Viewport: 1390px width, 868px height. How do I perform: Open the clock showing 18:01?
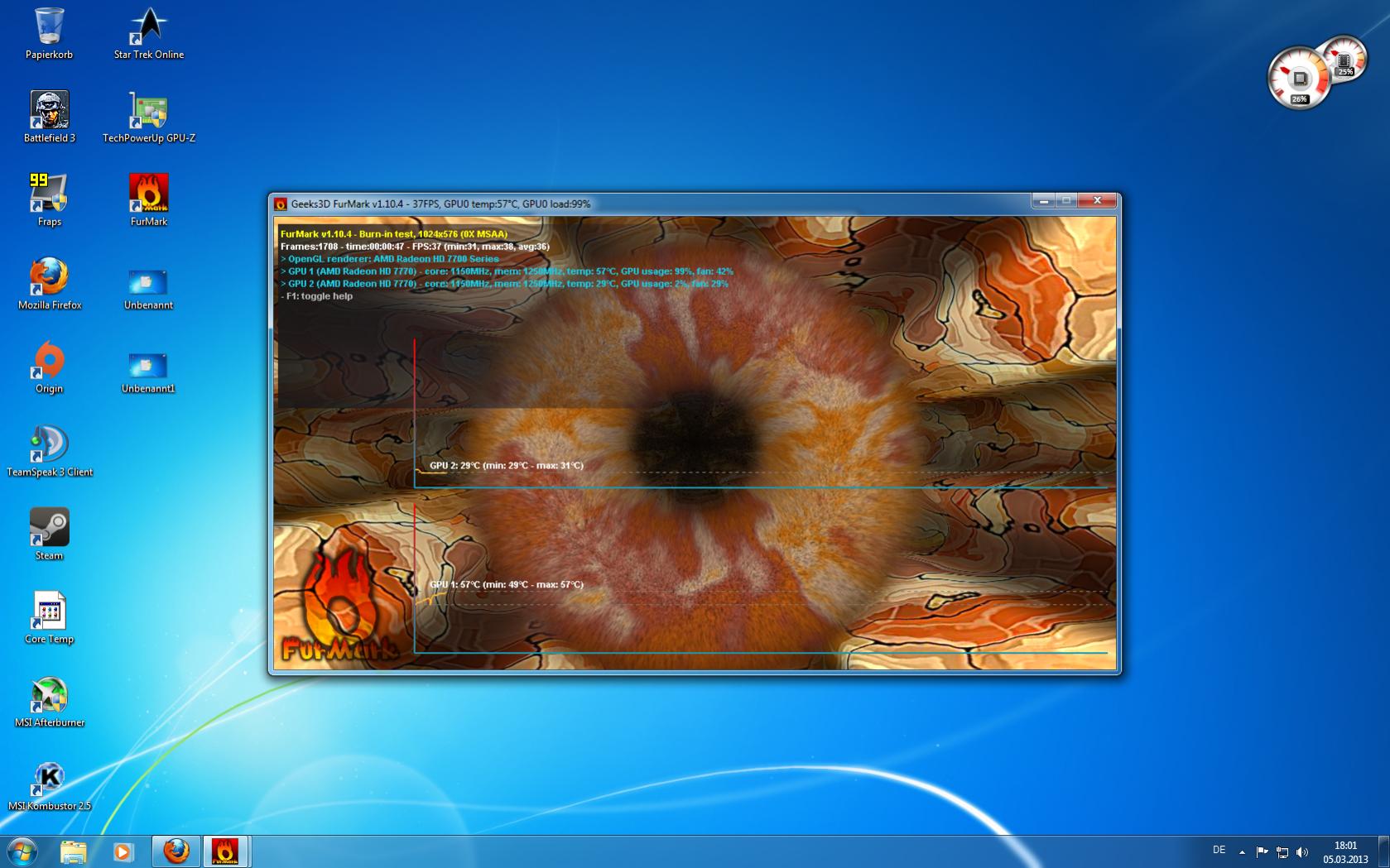point(1345,852)
